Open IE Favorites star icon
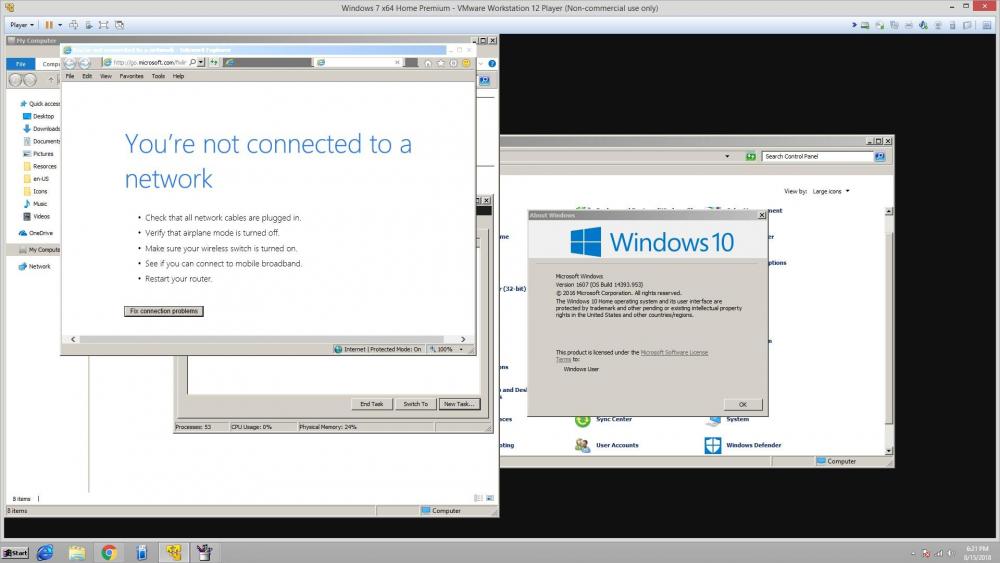Image resolution: width=1000 pixels, height=563 pixels. point(441,63)
